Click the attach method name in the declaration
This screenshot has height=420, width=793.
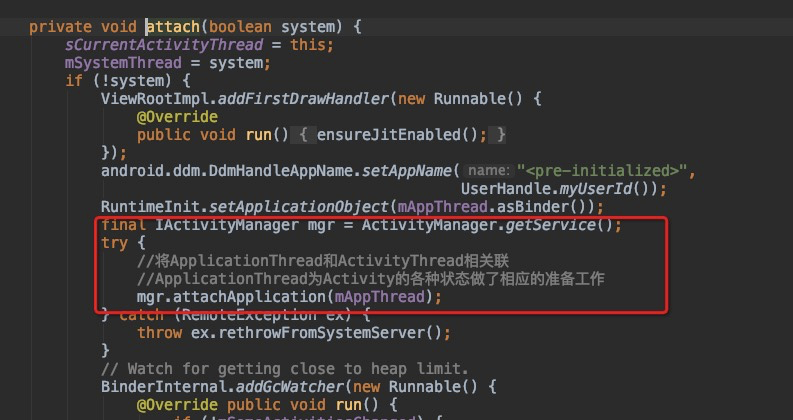(173, 27)
